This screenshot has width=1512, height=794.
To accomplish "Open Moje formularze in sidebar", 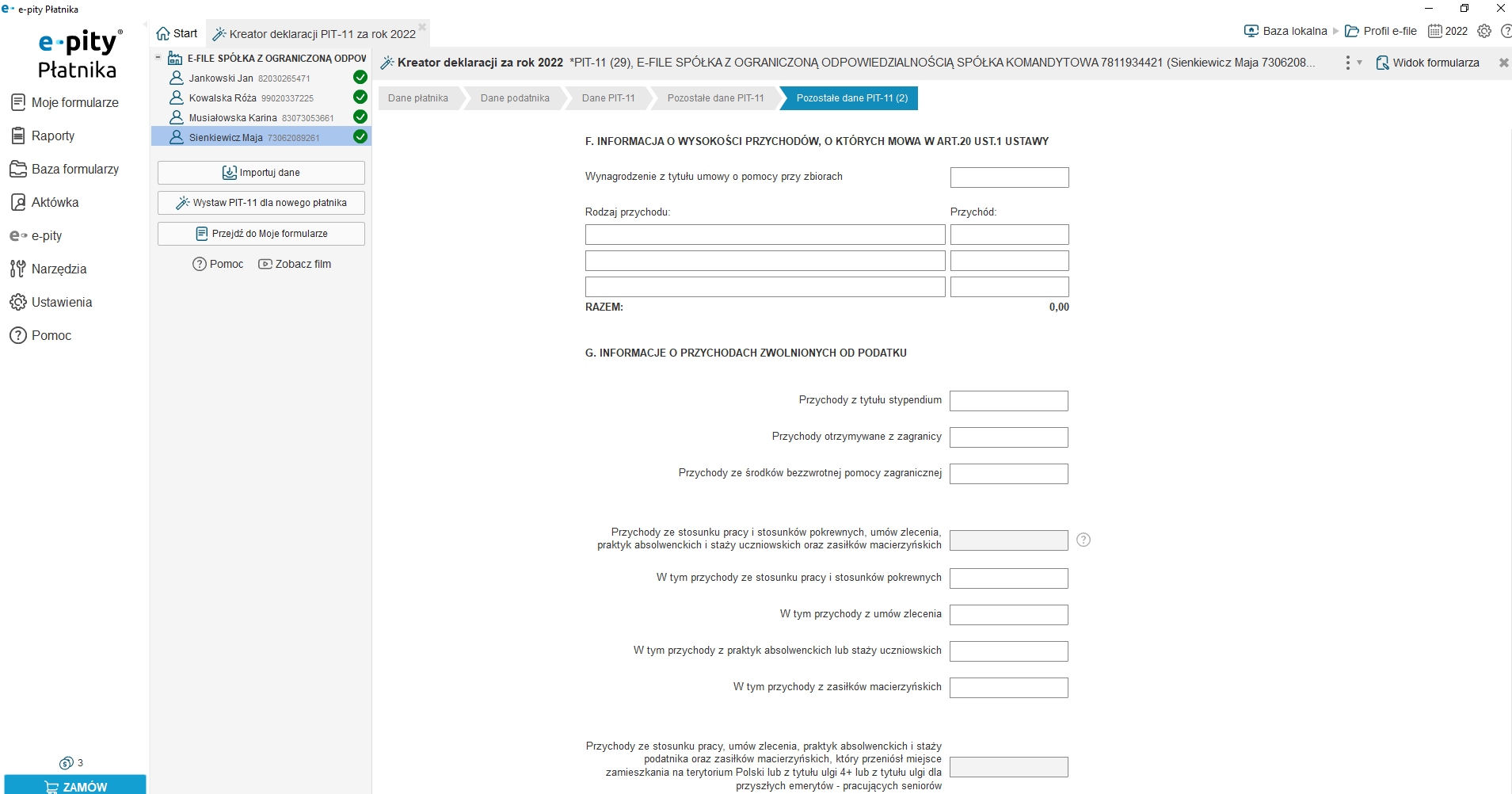I will 65,102.
